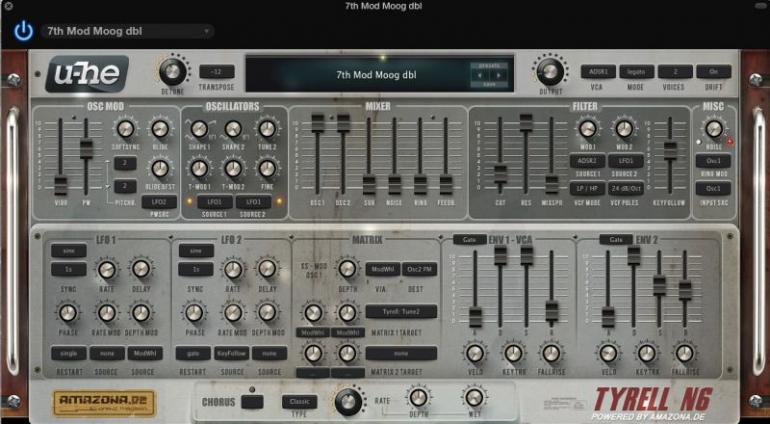Select previous preset arrow in display

coord(480,76)
